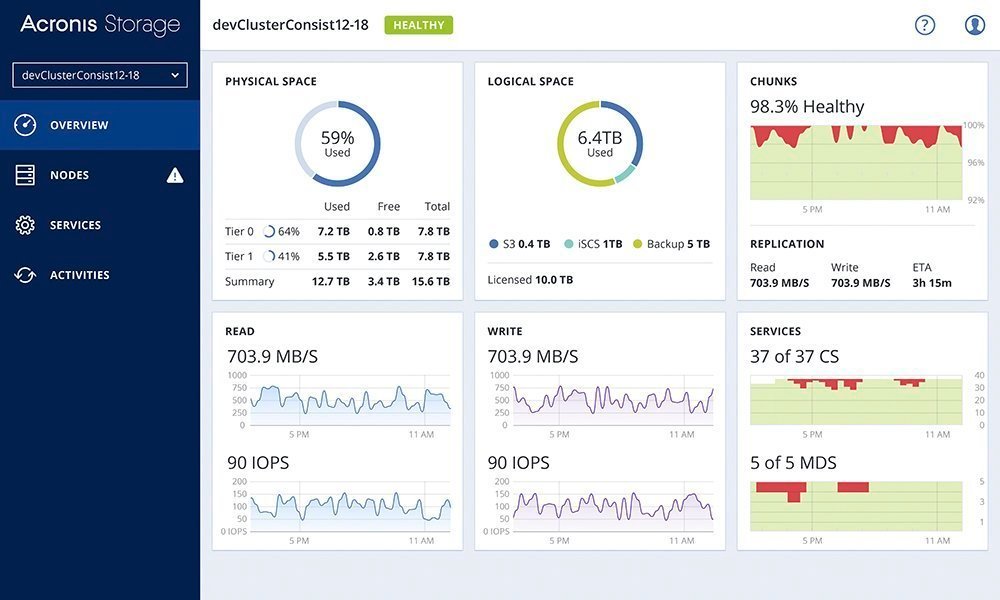This screenshot has width=1000, height=600.
Task: Select the Services gear icon
Action: tap(28, 224)
